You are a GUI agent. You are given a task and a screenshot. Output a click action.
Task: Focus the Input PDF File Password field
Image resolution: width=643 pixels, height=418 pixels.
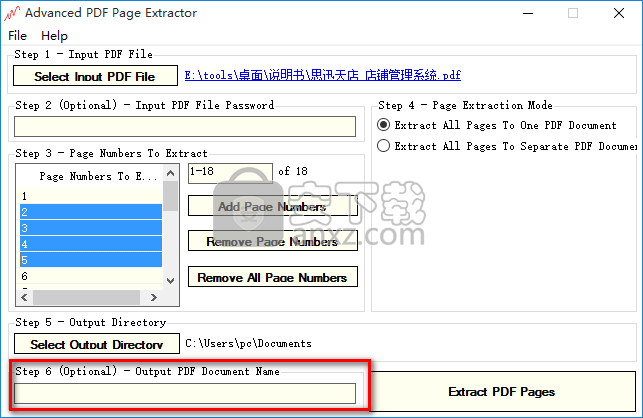click(x=185, y=126)
